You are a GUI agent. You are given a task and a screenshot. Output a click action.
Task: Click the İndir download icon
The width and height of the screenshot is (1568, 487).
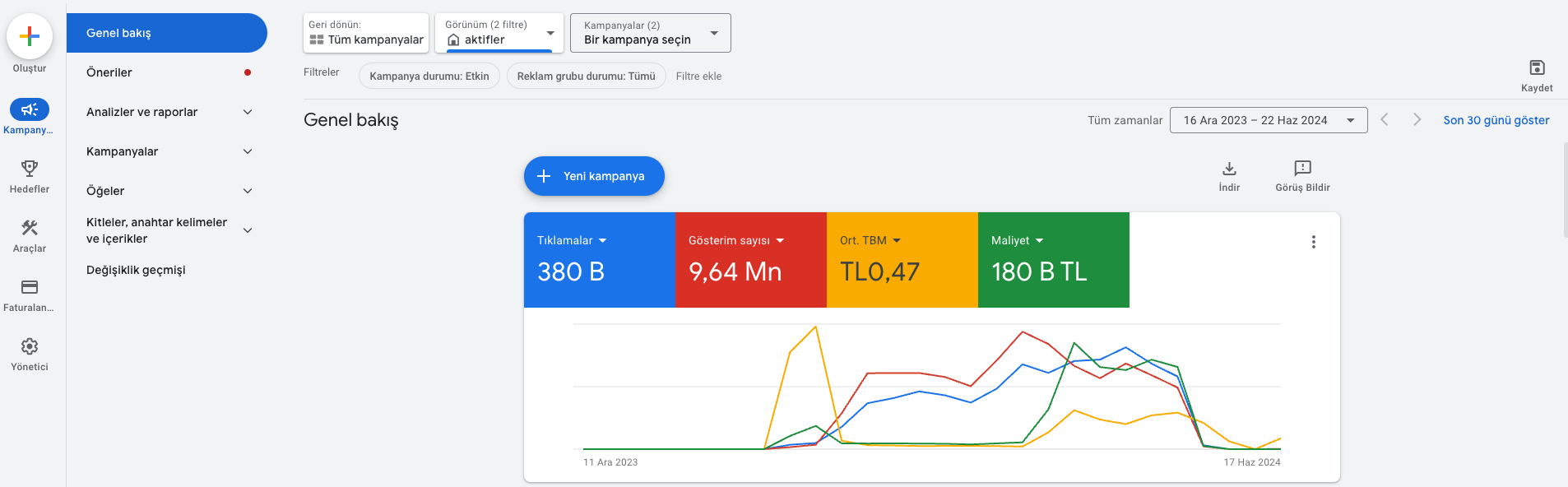1229,169
